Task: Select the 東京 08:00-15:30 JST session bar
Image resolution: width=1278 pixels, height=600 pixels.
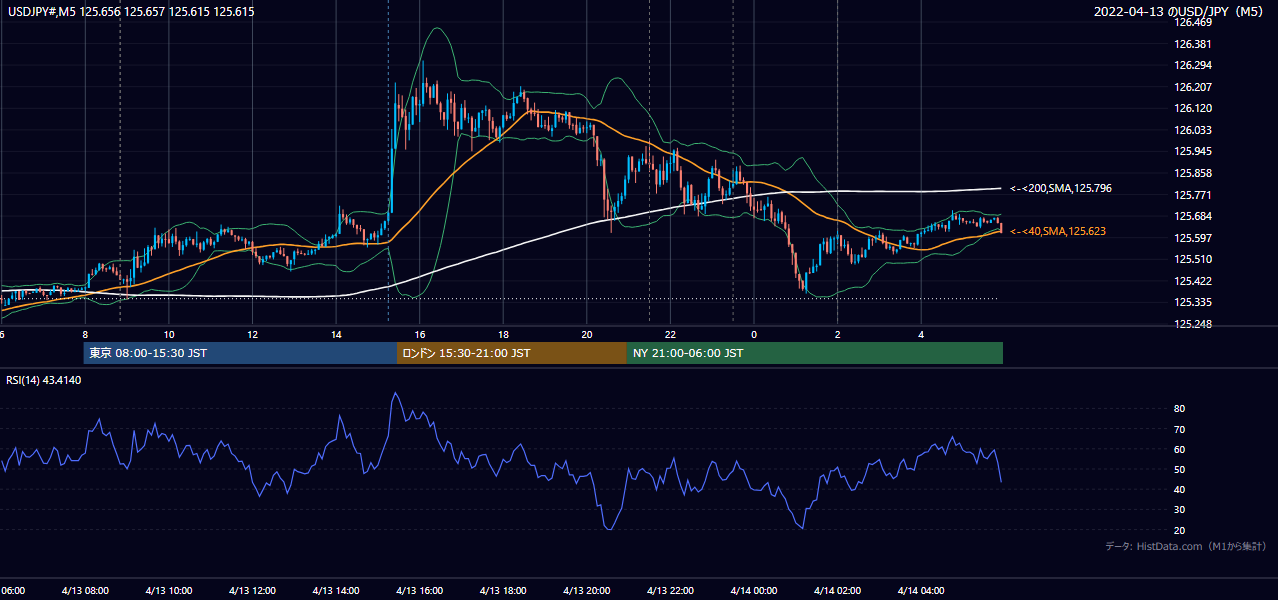Action: (x=241, y=353)
